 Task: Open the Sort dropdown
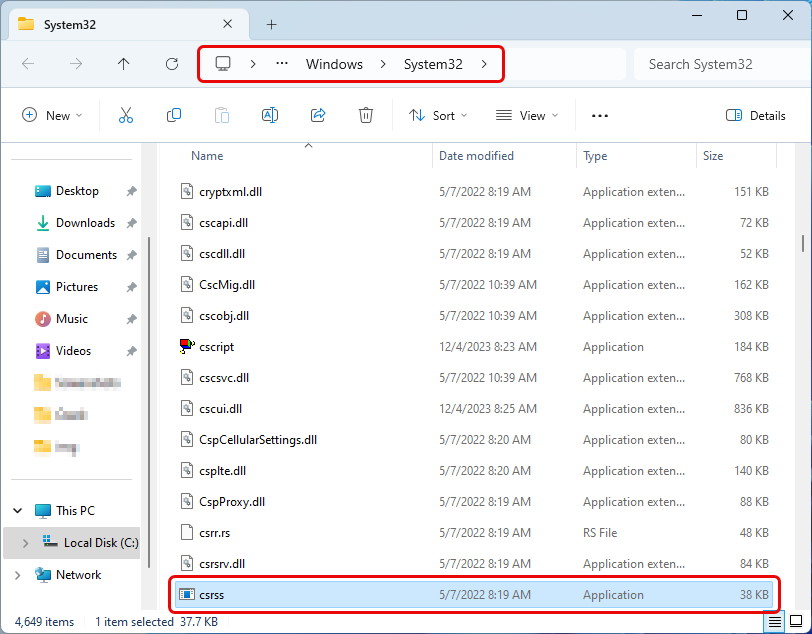[438, 115]
